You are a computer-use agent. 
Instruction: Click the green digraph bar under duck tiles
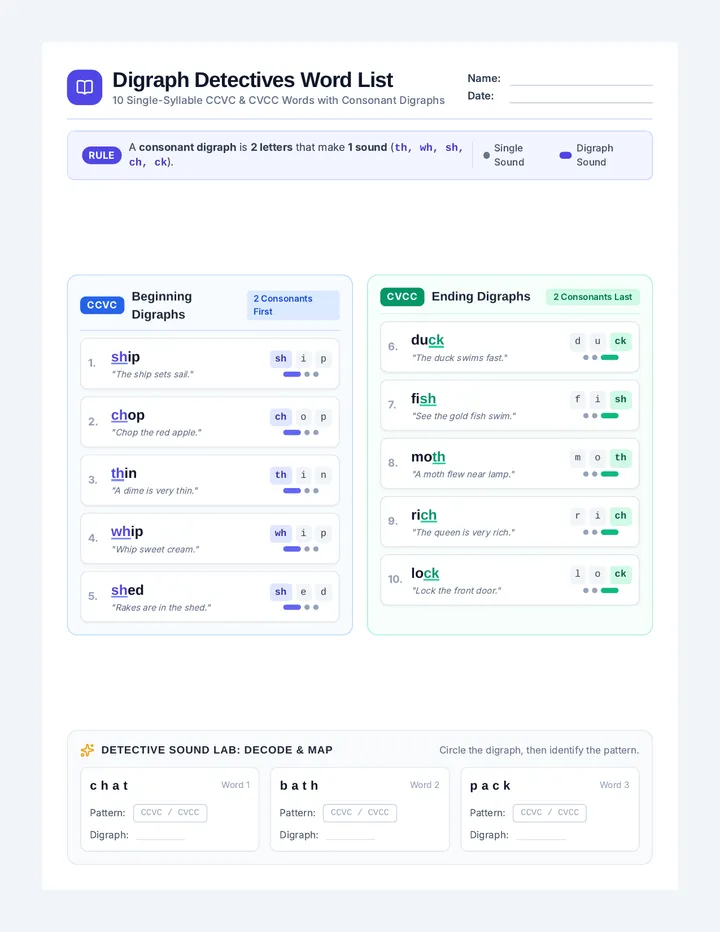pyautogui.click(x=609, y=358)
